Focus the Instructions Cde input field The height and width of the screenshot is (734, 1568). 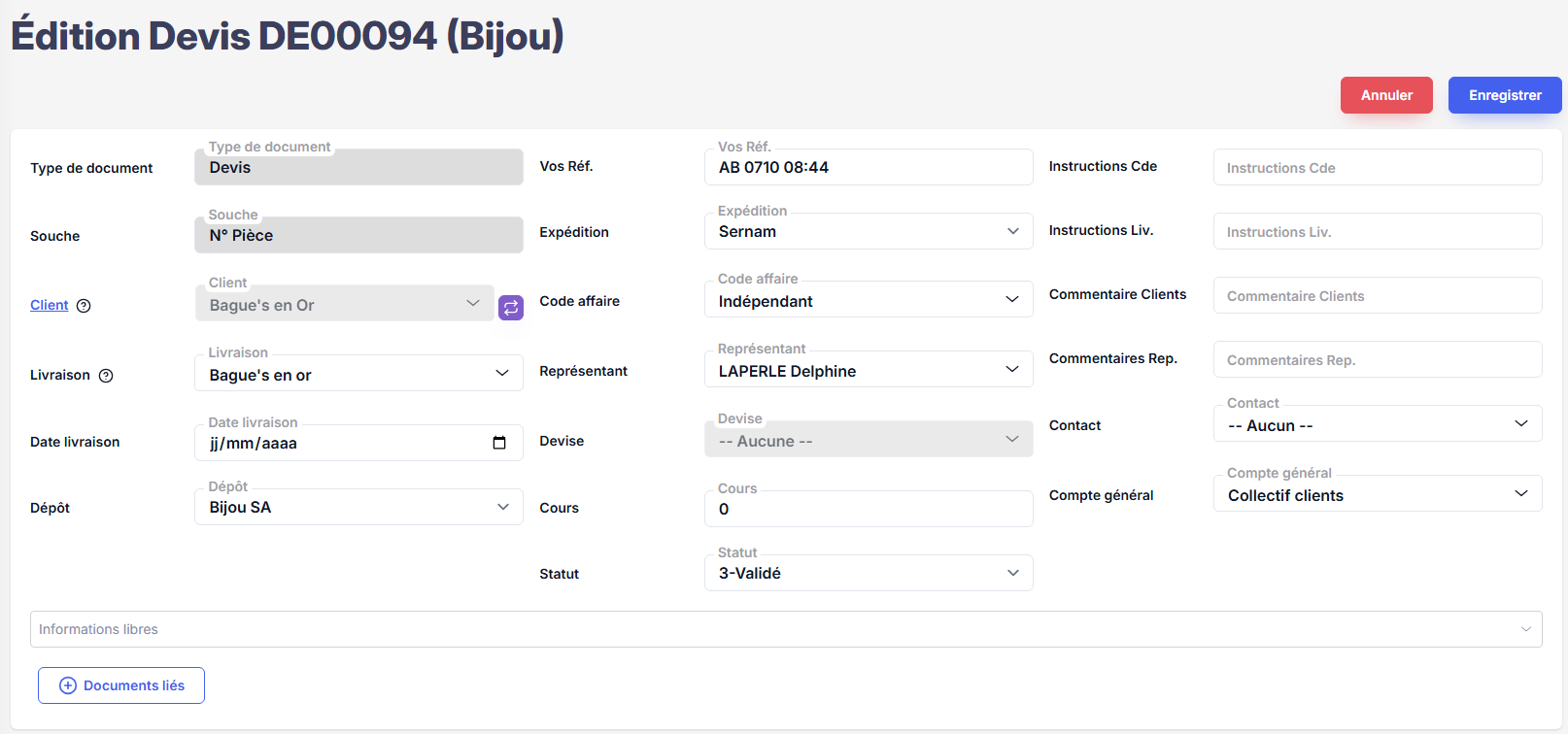[1377, 168]
